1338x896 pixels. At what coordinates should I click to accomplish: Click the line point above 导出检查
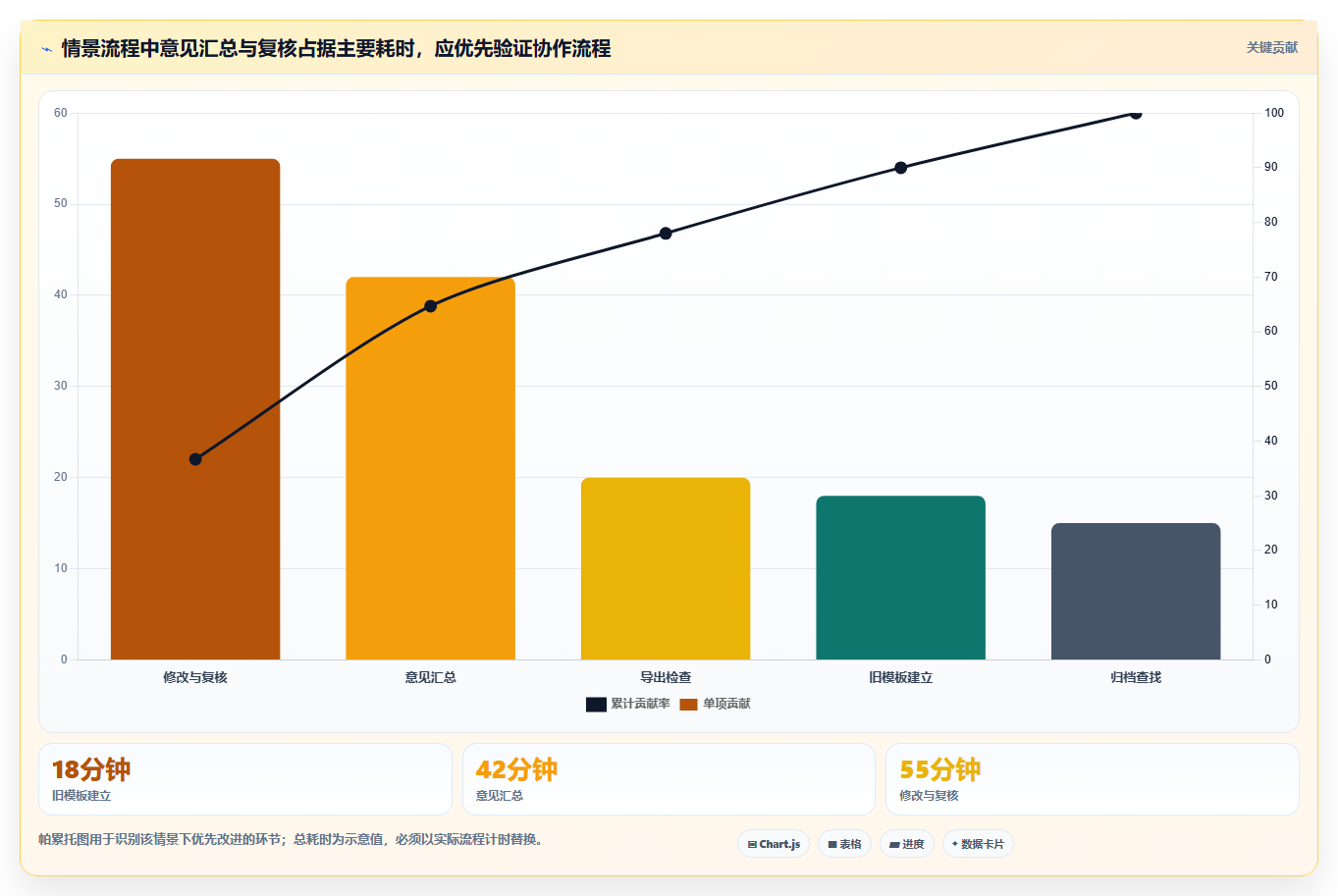tap(666, 234)
